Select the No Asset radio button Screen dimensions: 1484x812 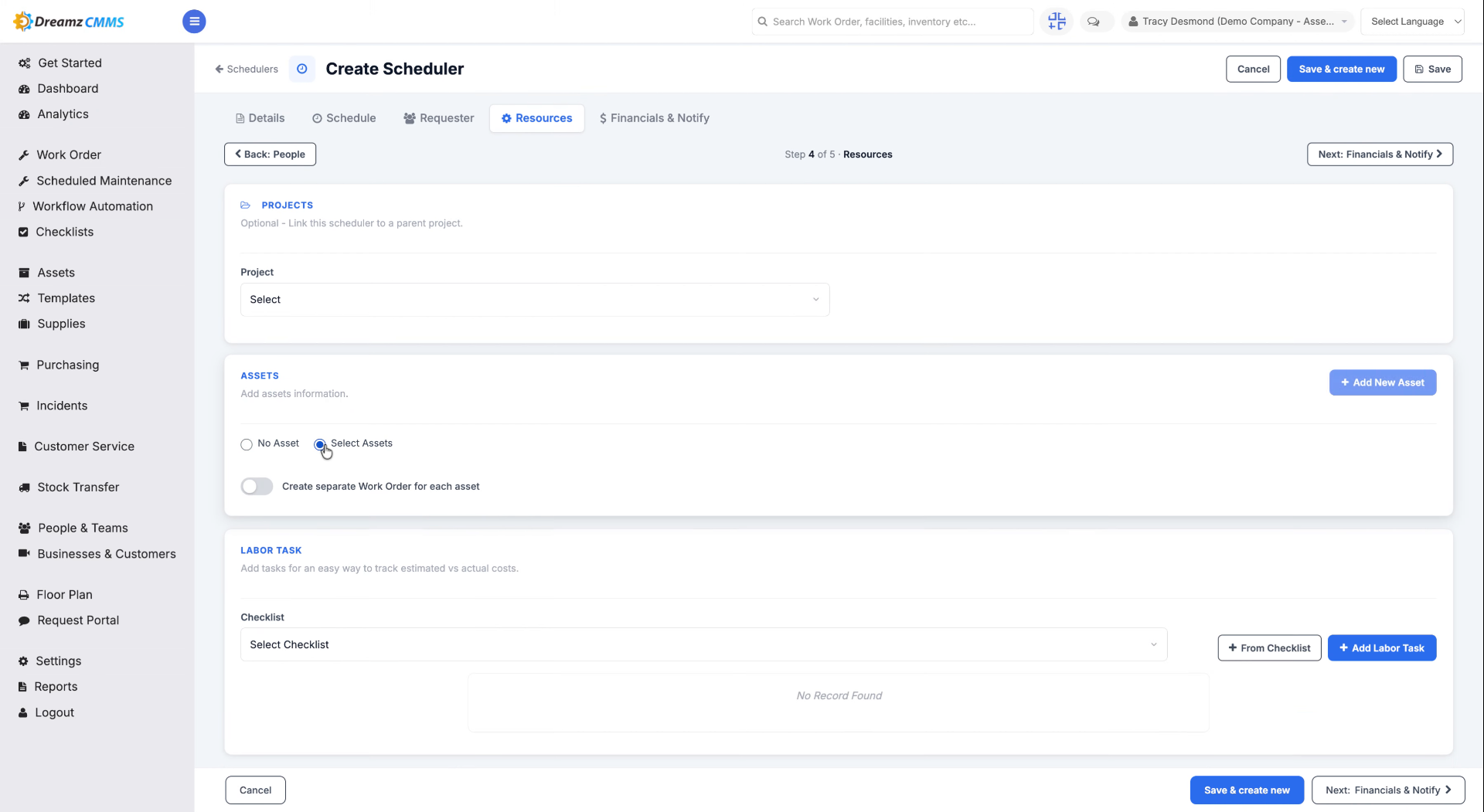coord(247,444)
